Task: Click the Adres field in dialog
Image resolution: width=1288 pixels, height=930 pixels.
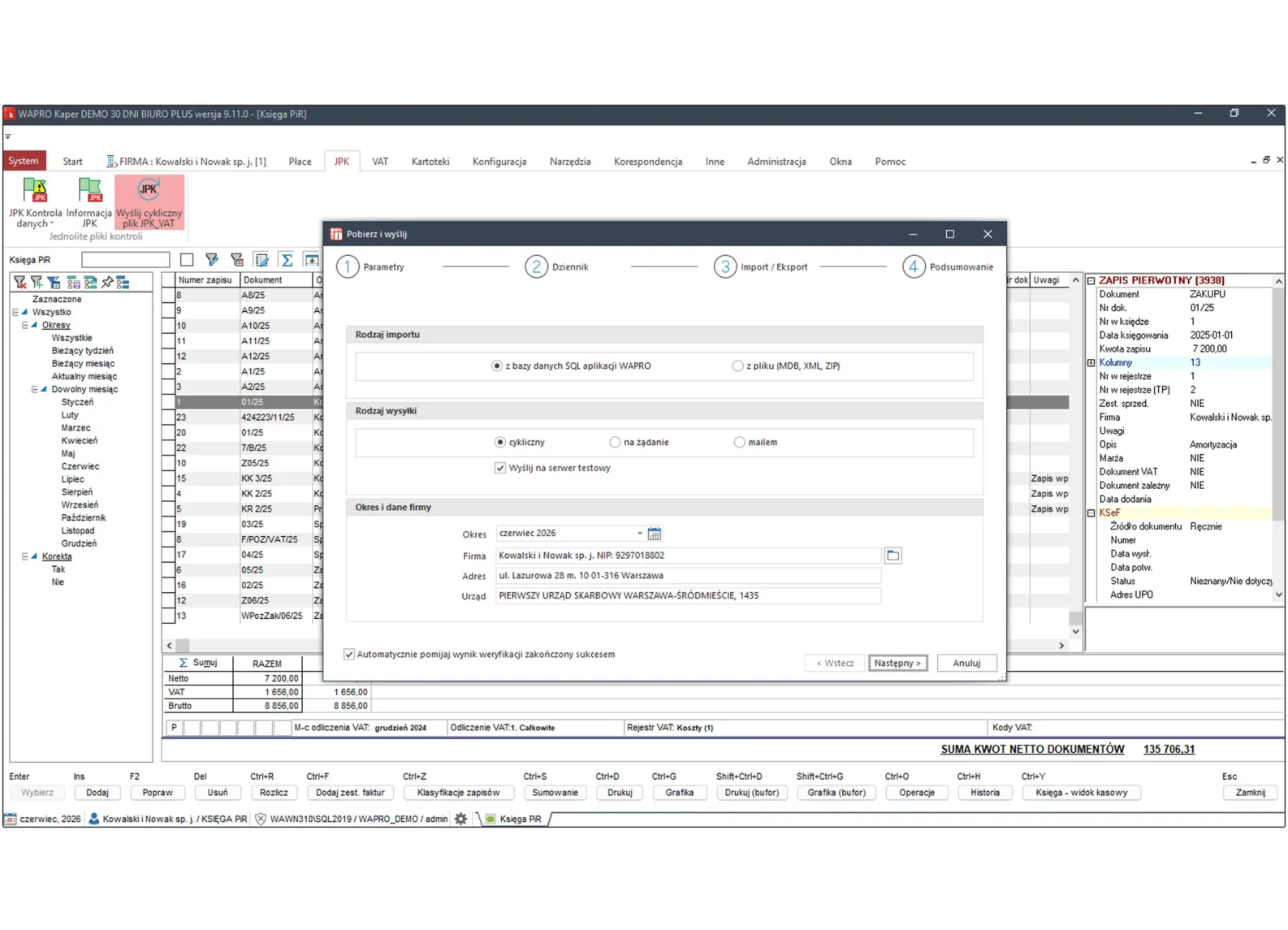Action: pyautogui.click(x=688, y=576)
